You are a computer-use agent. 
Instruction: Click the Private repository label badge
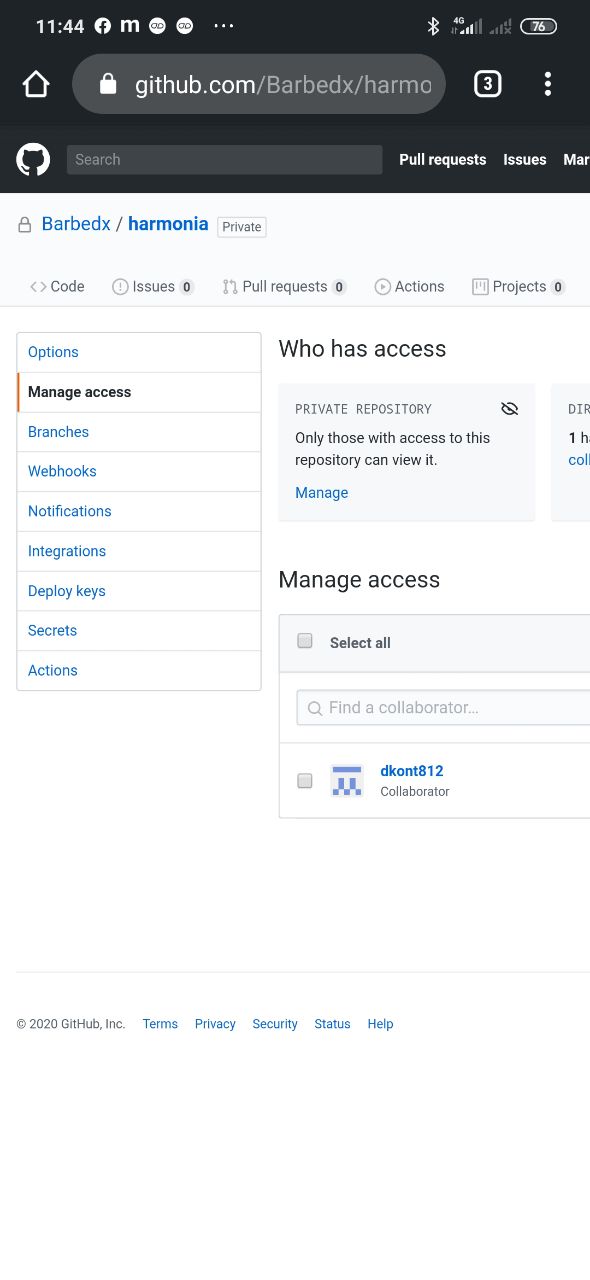pyautogui.click(x=242, y=227)
